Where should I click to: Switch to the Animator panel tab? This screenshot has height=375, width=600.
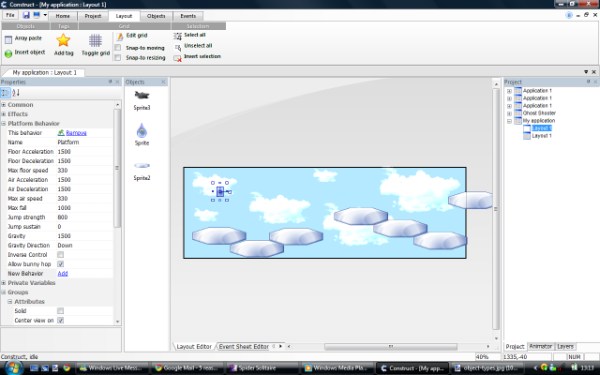coord(540,346)
